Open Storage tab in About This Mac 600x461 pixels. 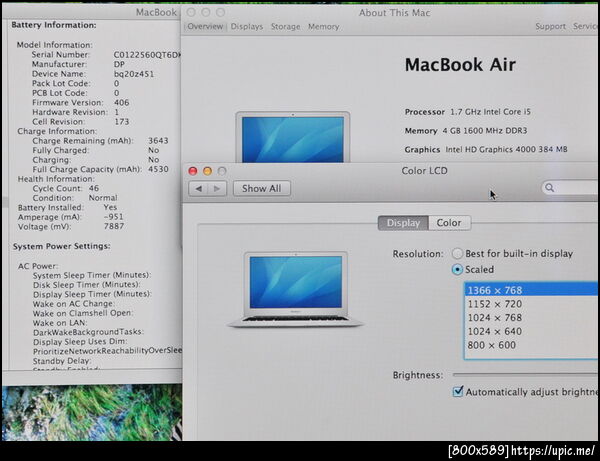[x=285, y=27]
